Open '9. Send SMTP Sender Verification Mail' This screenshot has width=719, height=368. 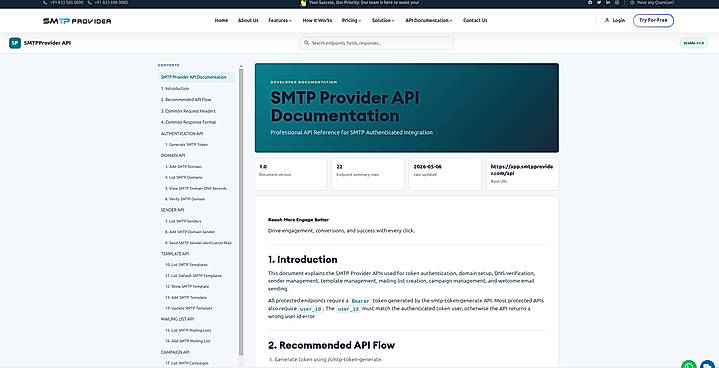(198, 243)
